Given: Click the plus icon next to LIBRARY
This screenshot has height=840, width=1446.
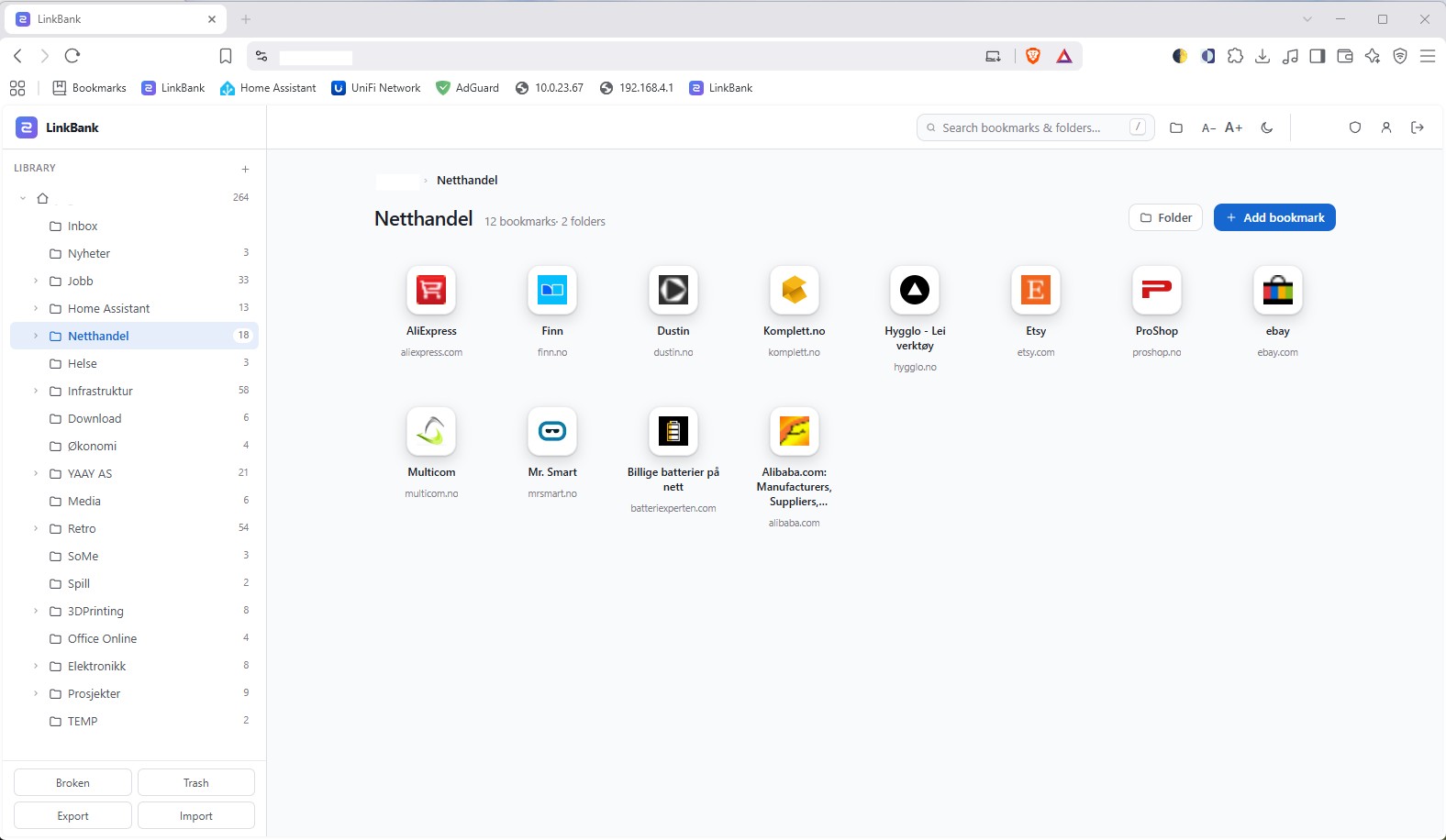Looking at the screenshot, I should click(245, 169).
